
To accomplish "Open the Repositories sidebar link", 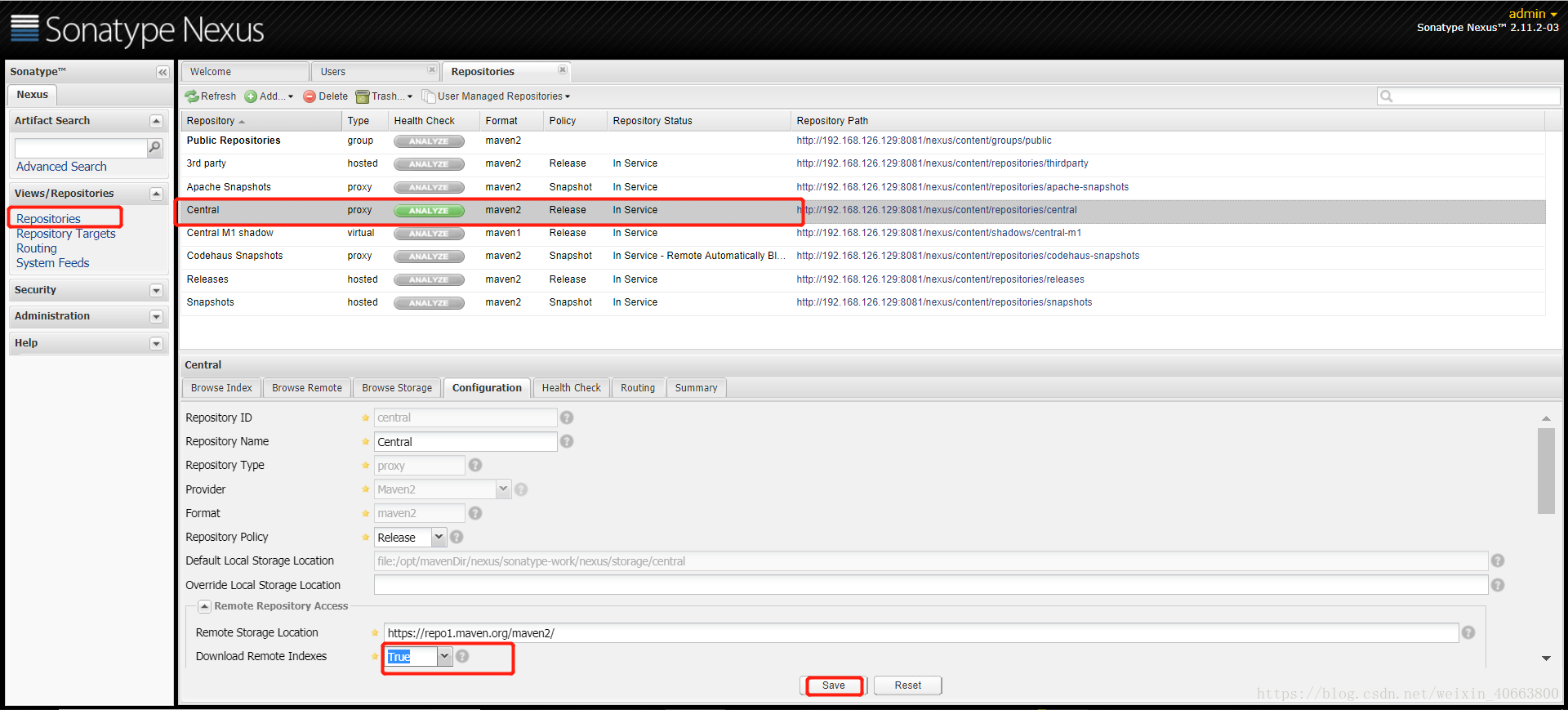I will click(48, 219).
